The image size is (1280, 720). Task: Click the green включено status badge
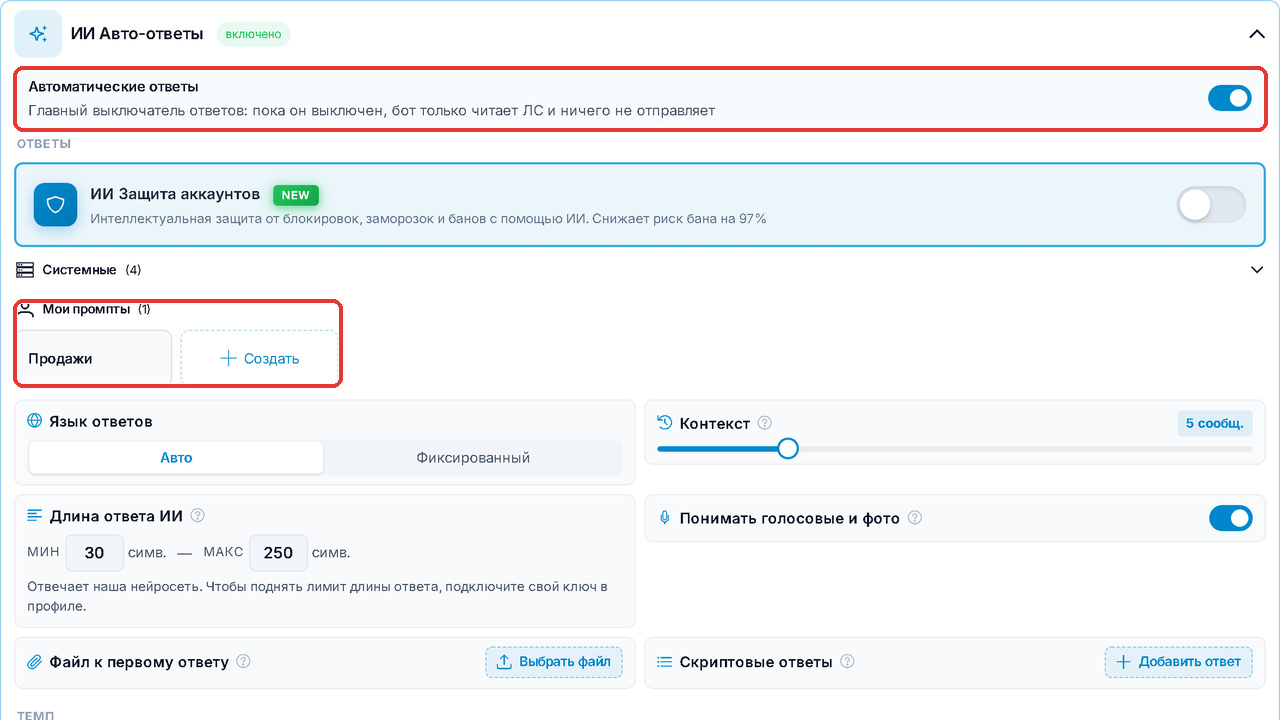(x=253, y=34)
